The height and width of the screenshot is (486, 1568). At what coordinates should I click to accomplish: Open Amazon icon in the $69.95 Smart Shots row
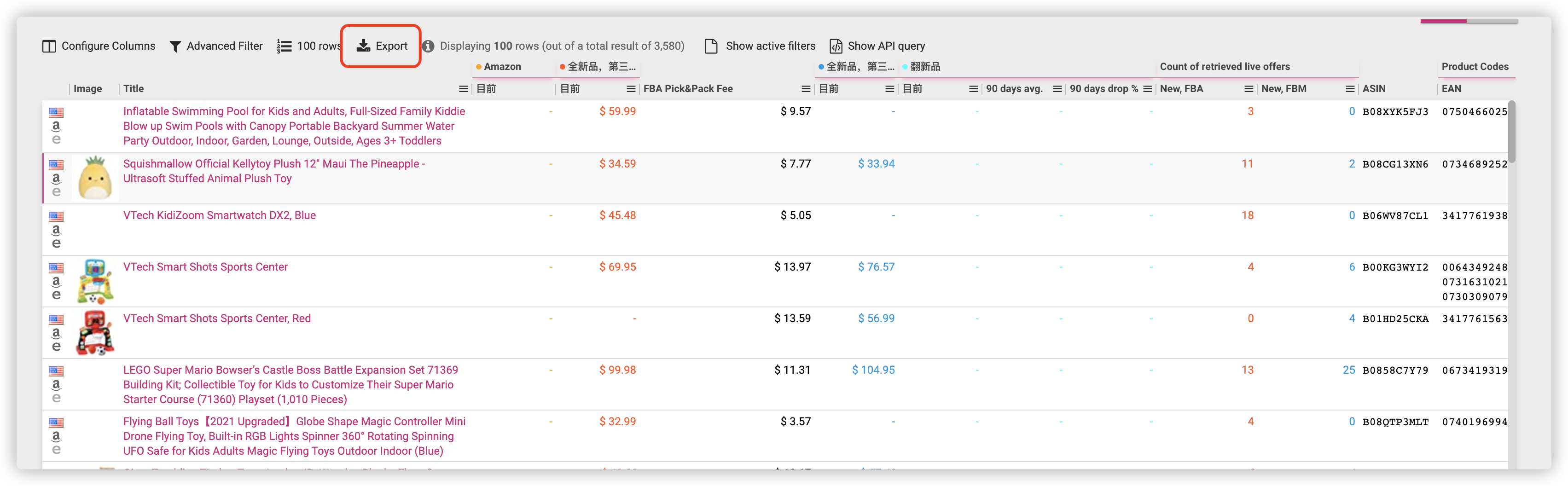tap(56, 282)
